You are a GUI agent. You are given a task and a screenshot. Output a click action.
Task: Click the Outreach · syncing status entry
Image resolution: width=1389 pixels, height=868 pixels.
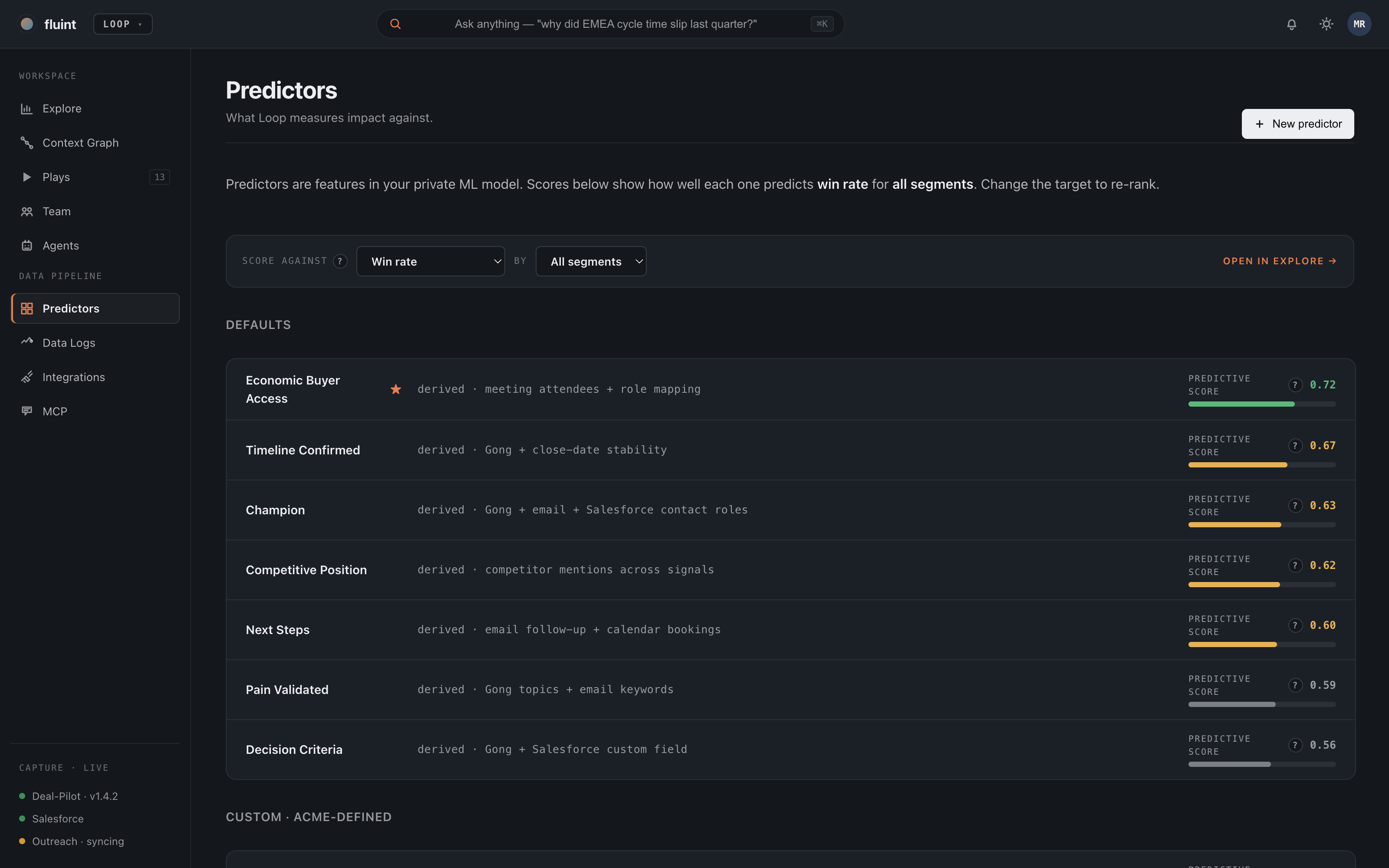pyautogui.click(x=72, y=842)
